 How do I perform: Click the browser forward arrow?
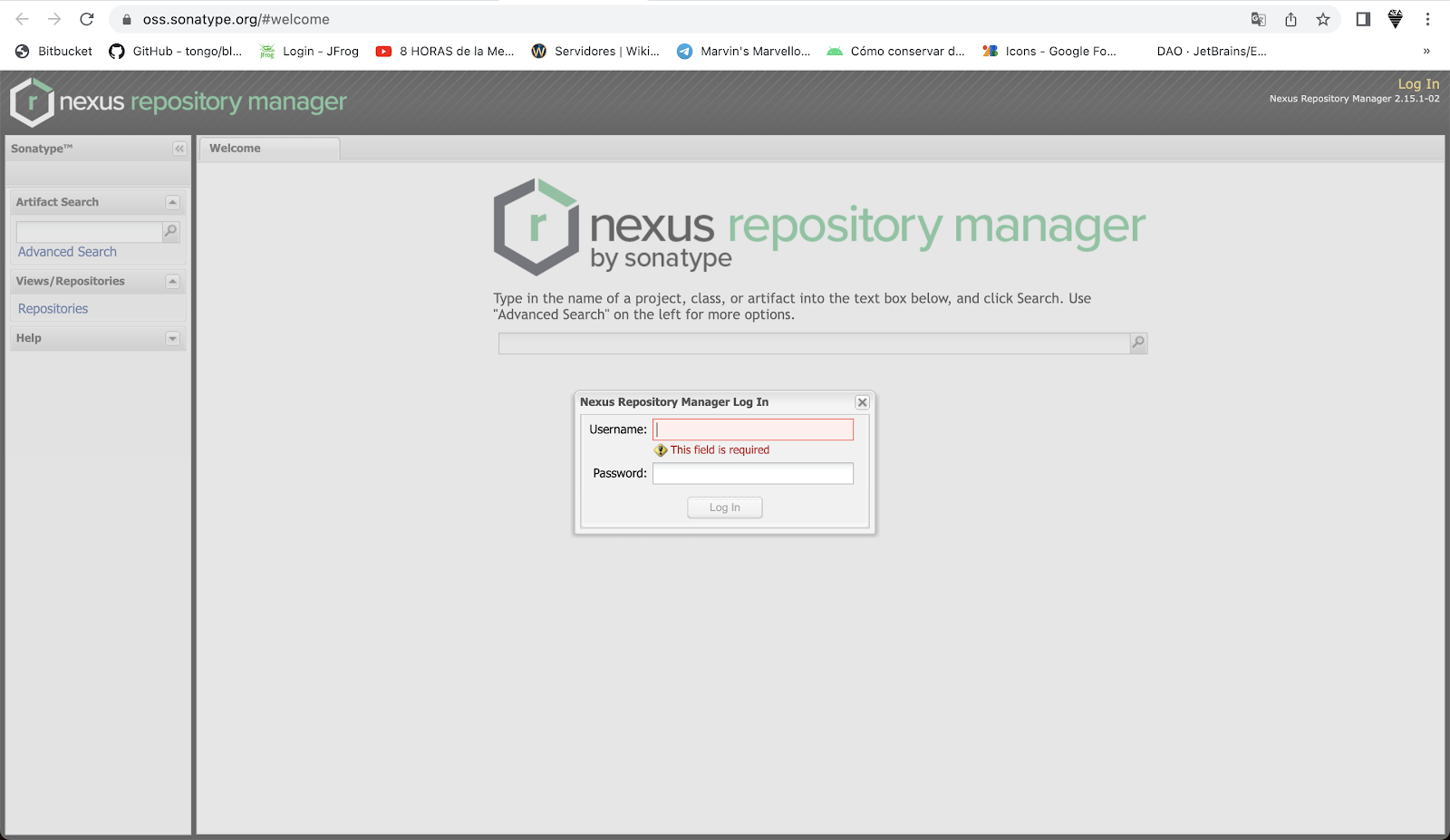click(x=54, y=19)
